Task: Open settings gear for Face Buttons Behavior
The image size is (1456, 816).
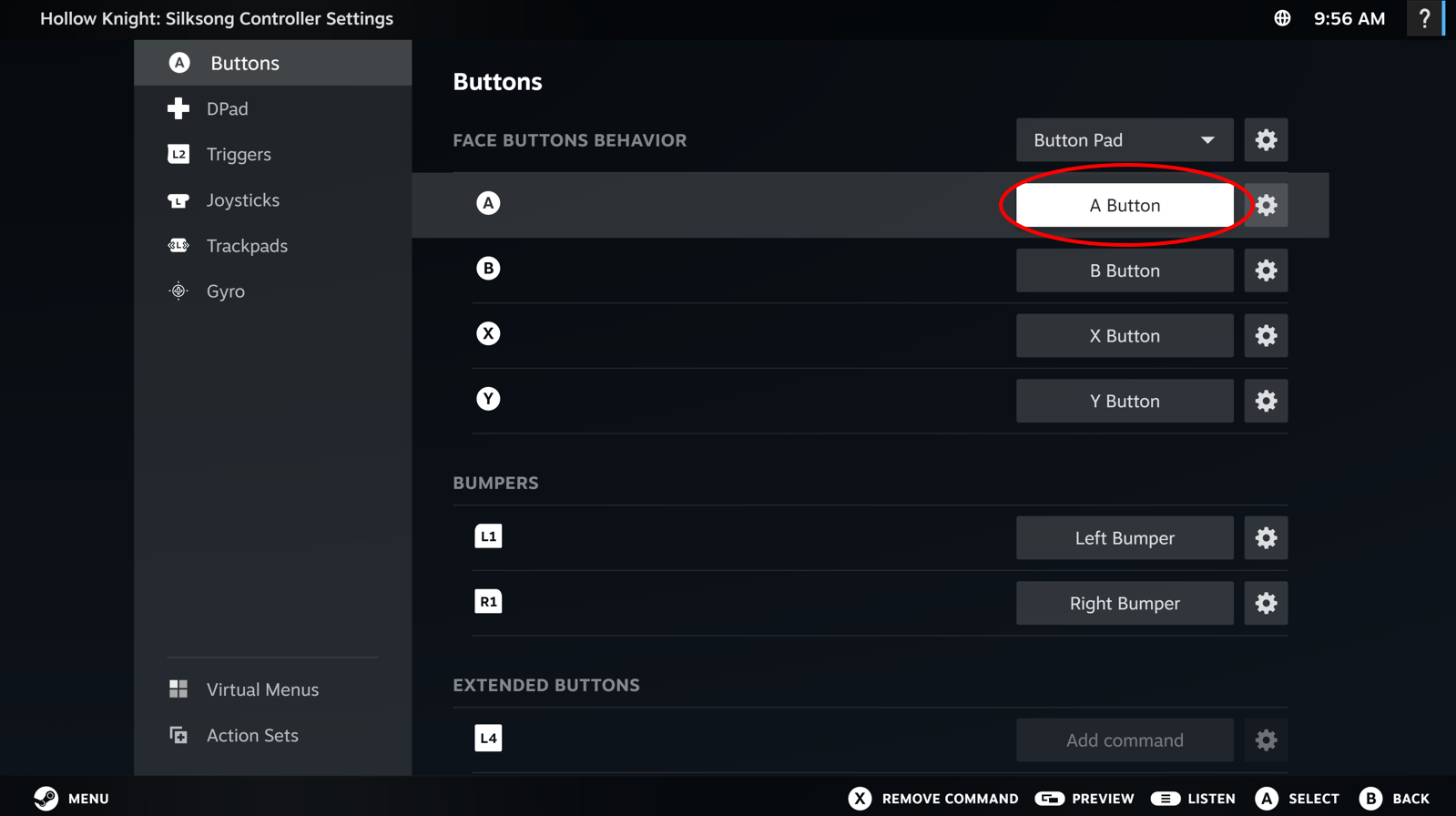Action: pos(1266,140)
